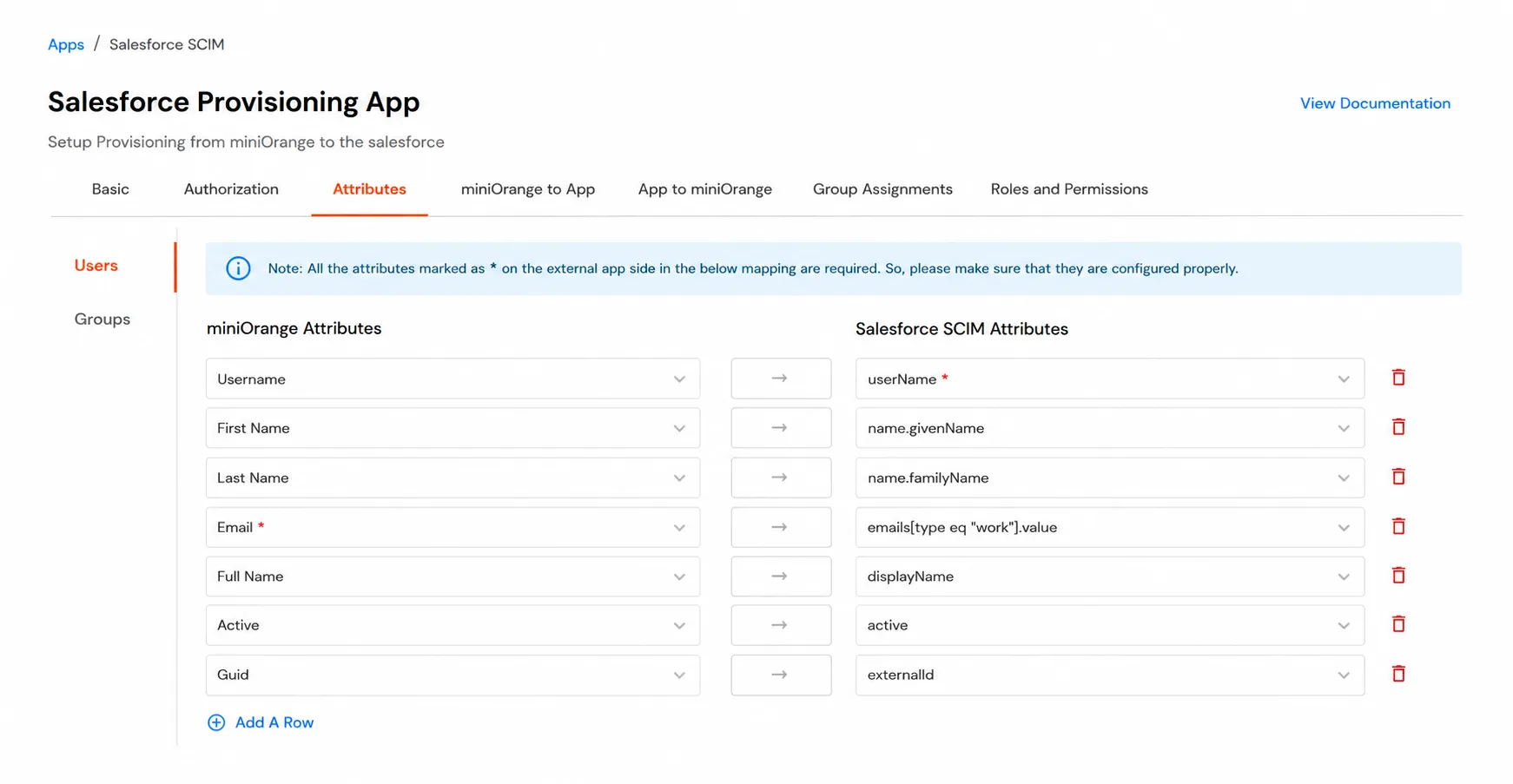Viewport: 1513px width, 784px height.
Task: Delete the userName mapping row
Action: (x=1398, y=378)
